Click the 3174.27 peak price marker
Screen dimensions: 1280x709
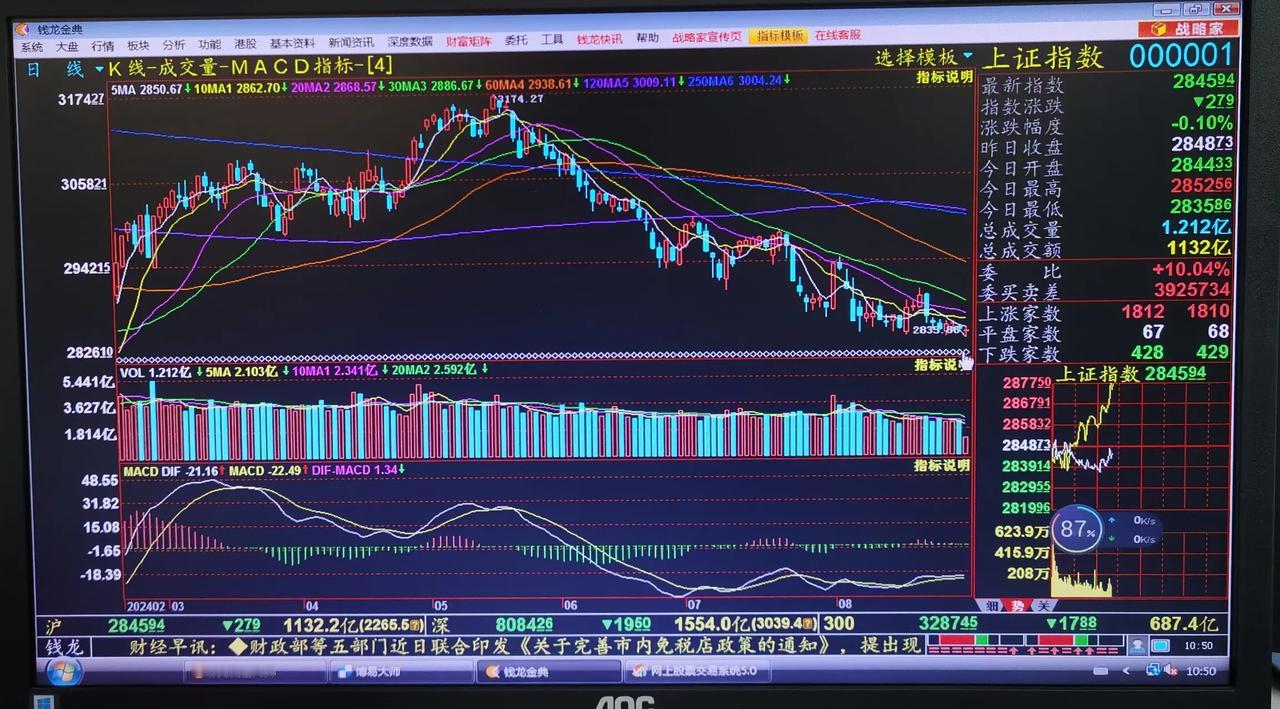coord(520,98)
